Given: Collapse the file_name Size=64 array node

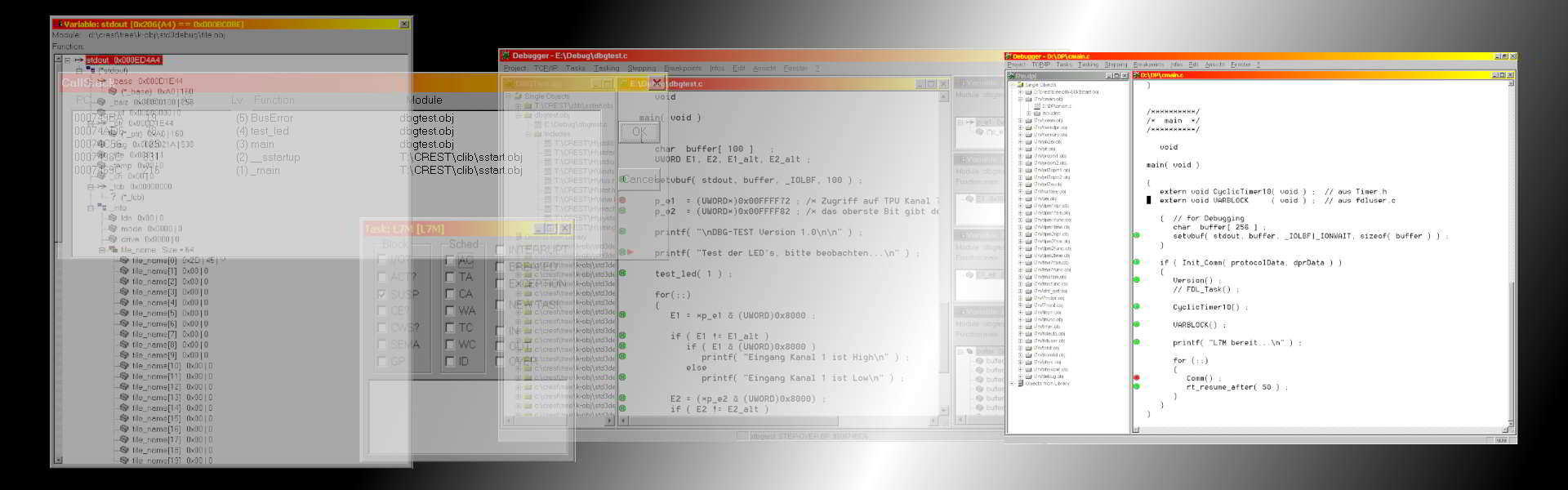Looking at the screenshot, I should click(102, 250).
